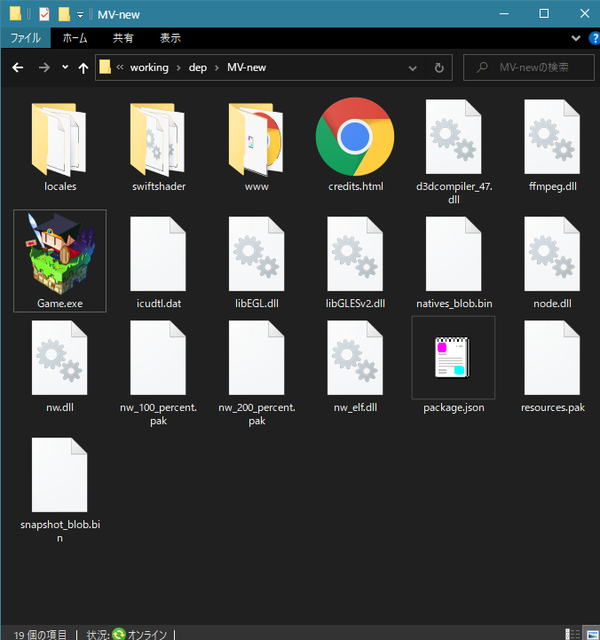Image resolution: width=600 pixels, height=640 pixels.
Task: Open the 共有 ribbon tab
Action: tap(123, 38)
